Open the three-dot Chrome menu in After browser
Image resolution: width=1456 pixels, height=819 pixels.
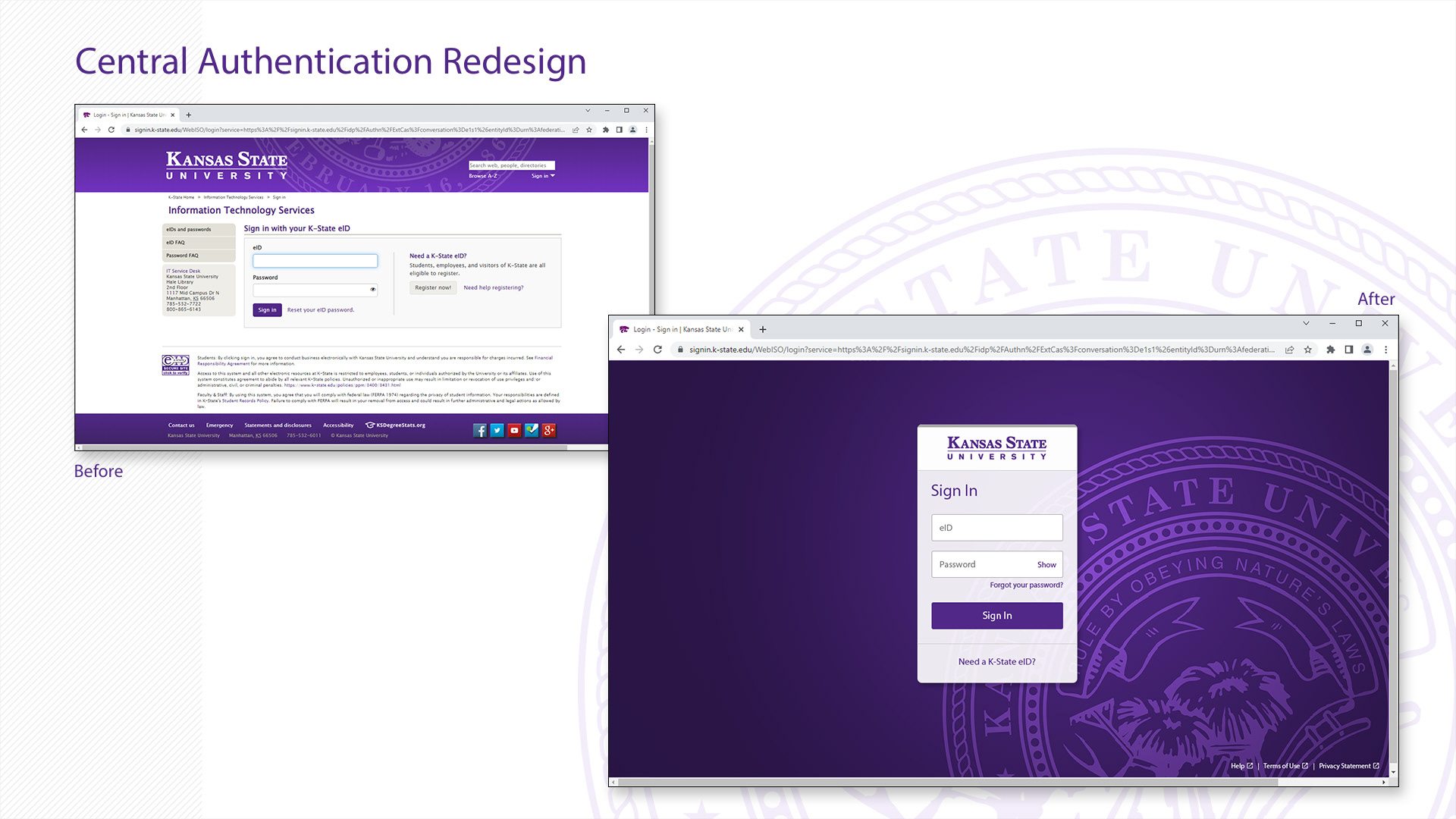pos(1385,350)
